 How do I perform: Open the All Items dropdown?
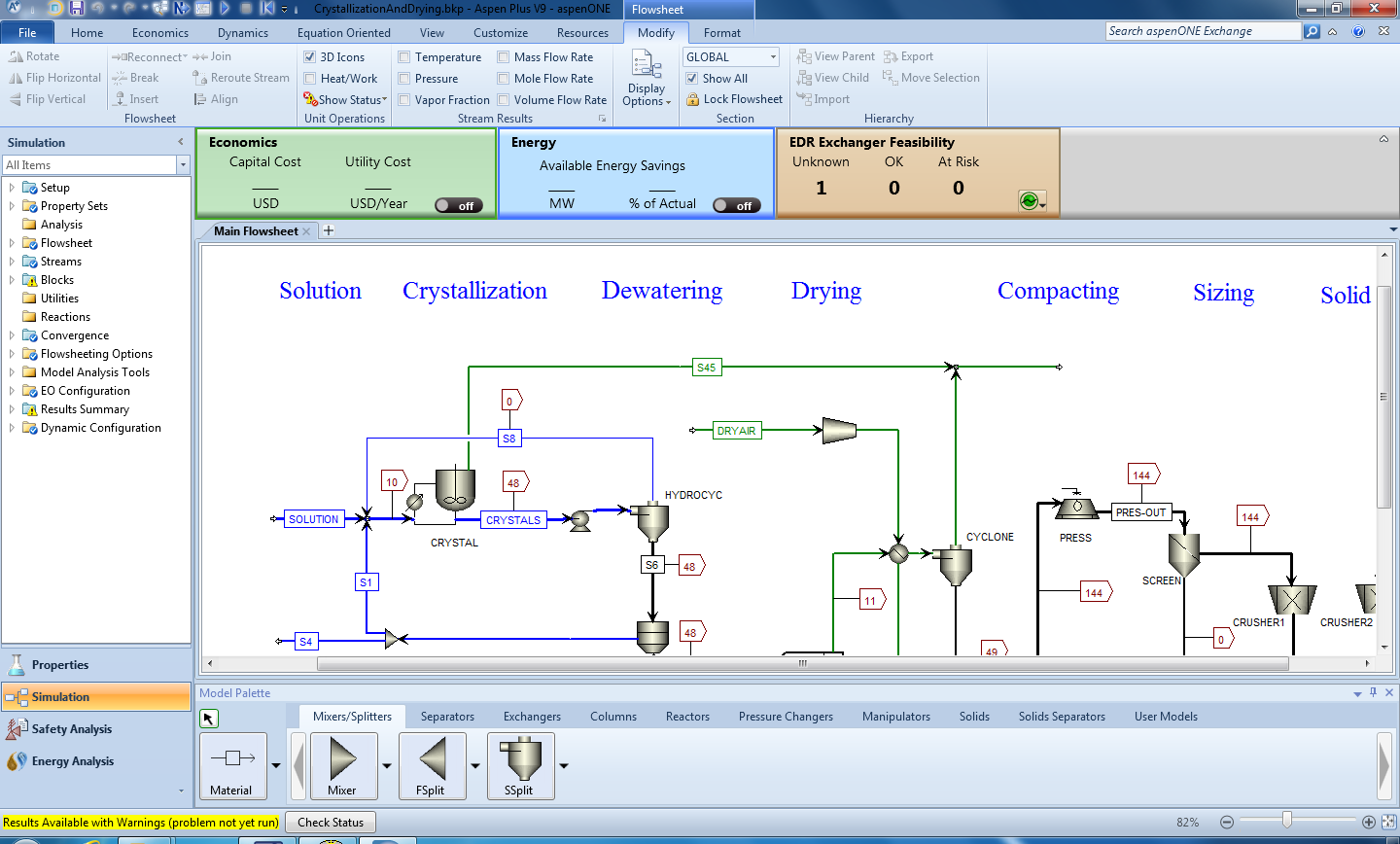point(183,165)
